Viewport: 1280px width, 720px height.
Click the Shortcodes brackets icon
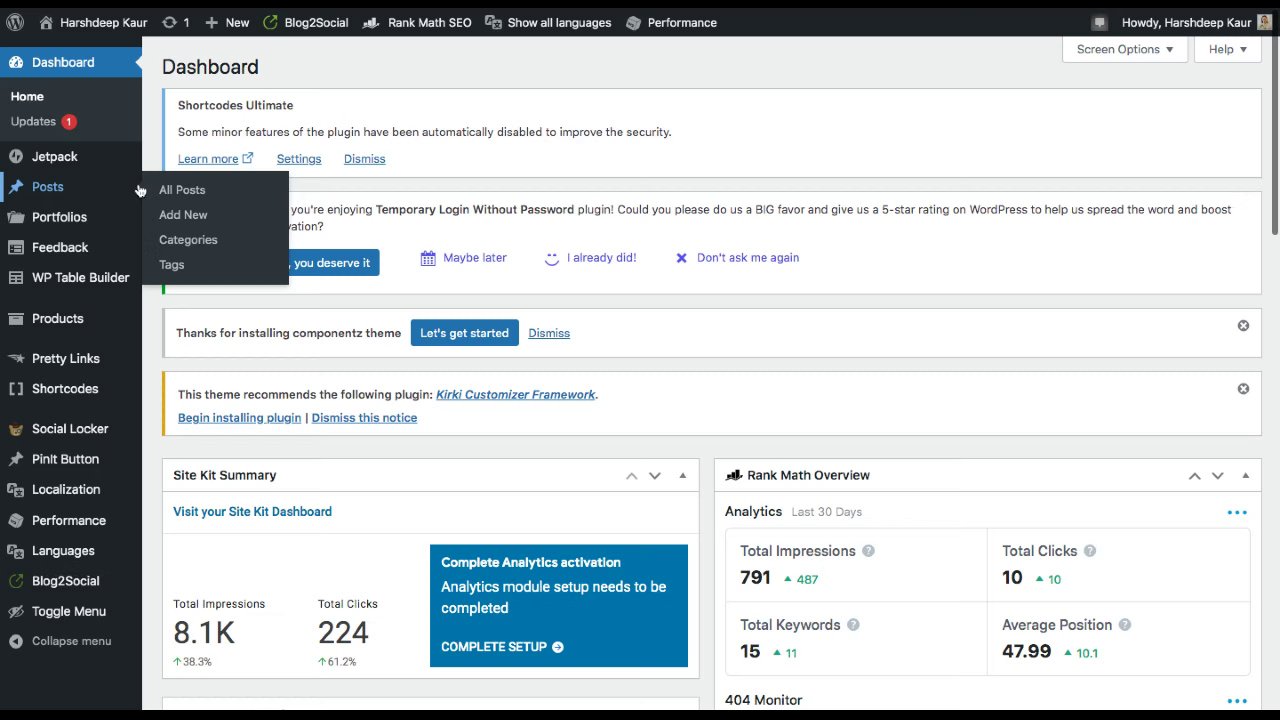pyautogui.click(x=16, y=388)
